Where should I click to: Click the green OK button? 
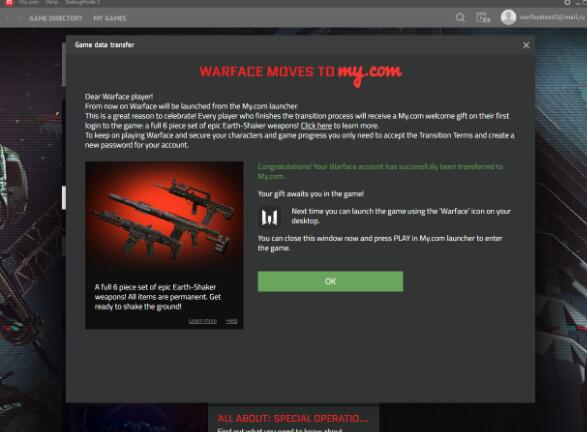coord(330,281)
